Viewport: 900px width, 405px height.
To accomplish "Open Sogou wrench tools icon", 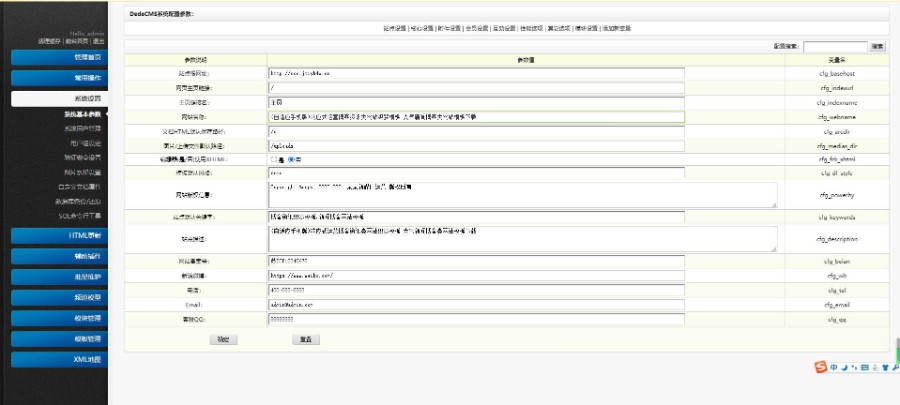I will [x=895, y=368].
